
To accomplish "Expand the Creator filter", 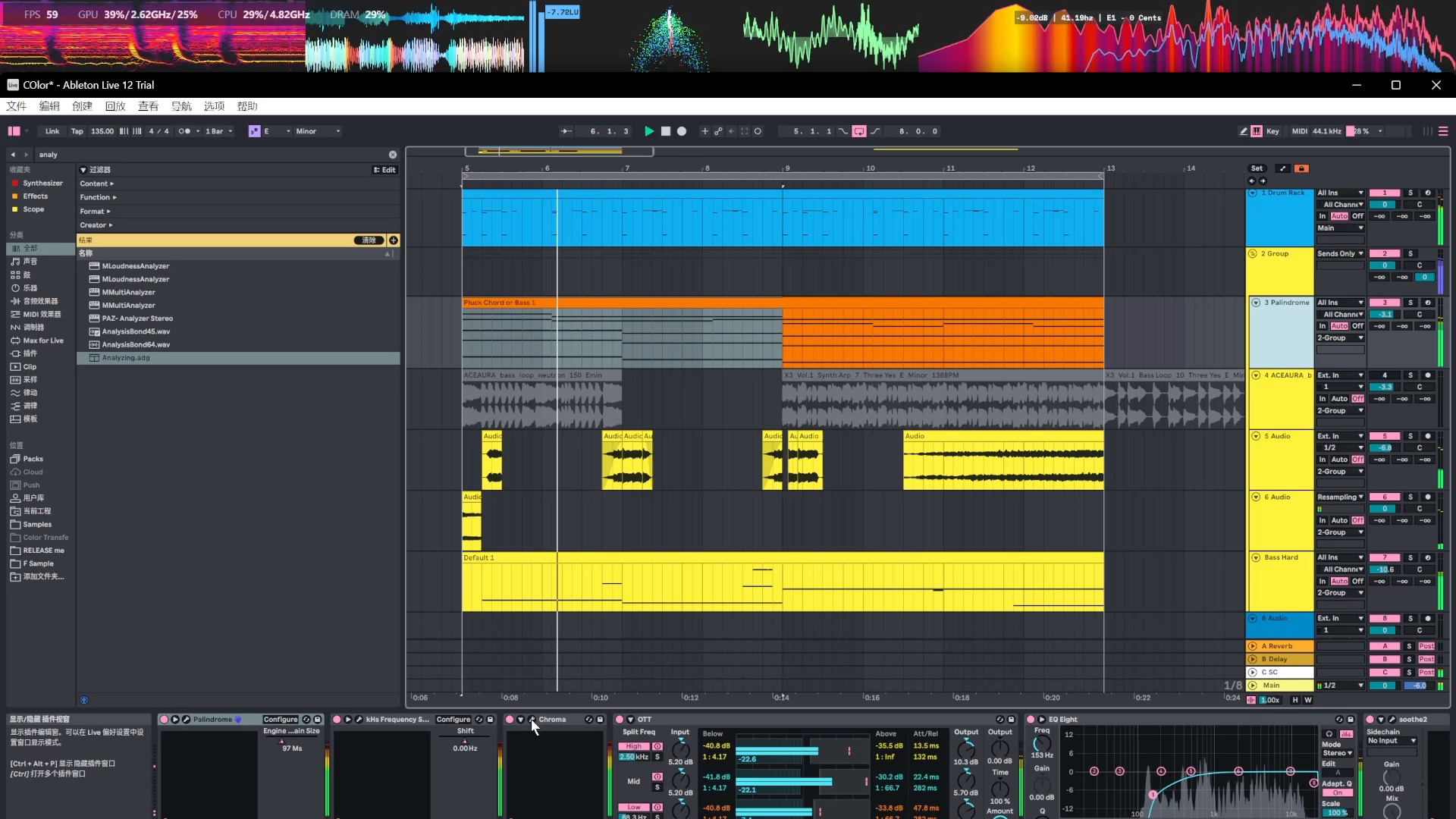I will coord(96,225).
